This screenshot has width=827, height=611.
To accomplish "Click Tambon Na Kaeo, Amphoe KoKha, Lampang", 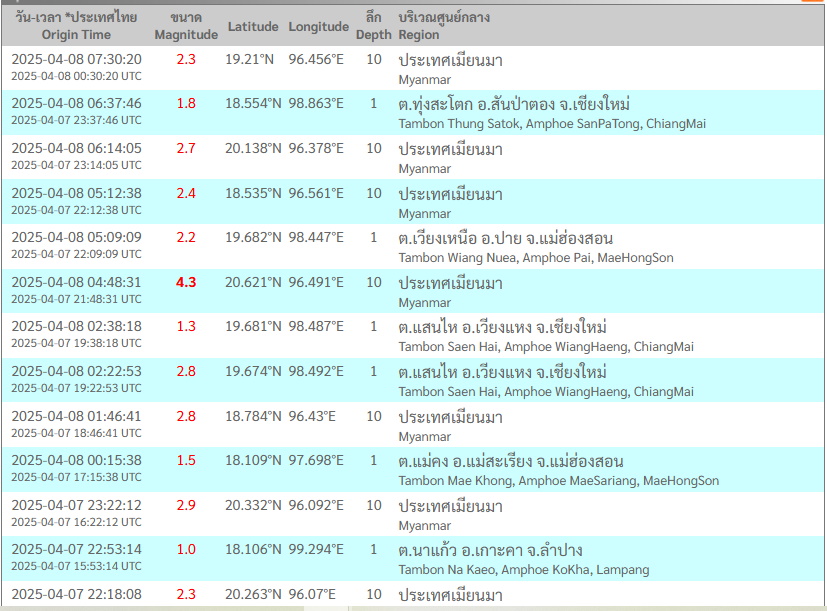I will click(x=524, y=570).
